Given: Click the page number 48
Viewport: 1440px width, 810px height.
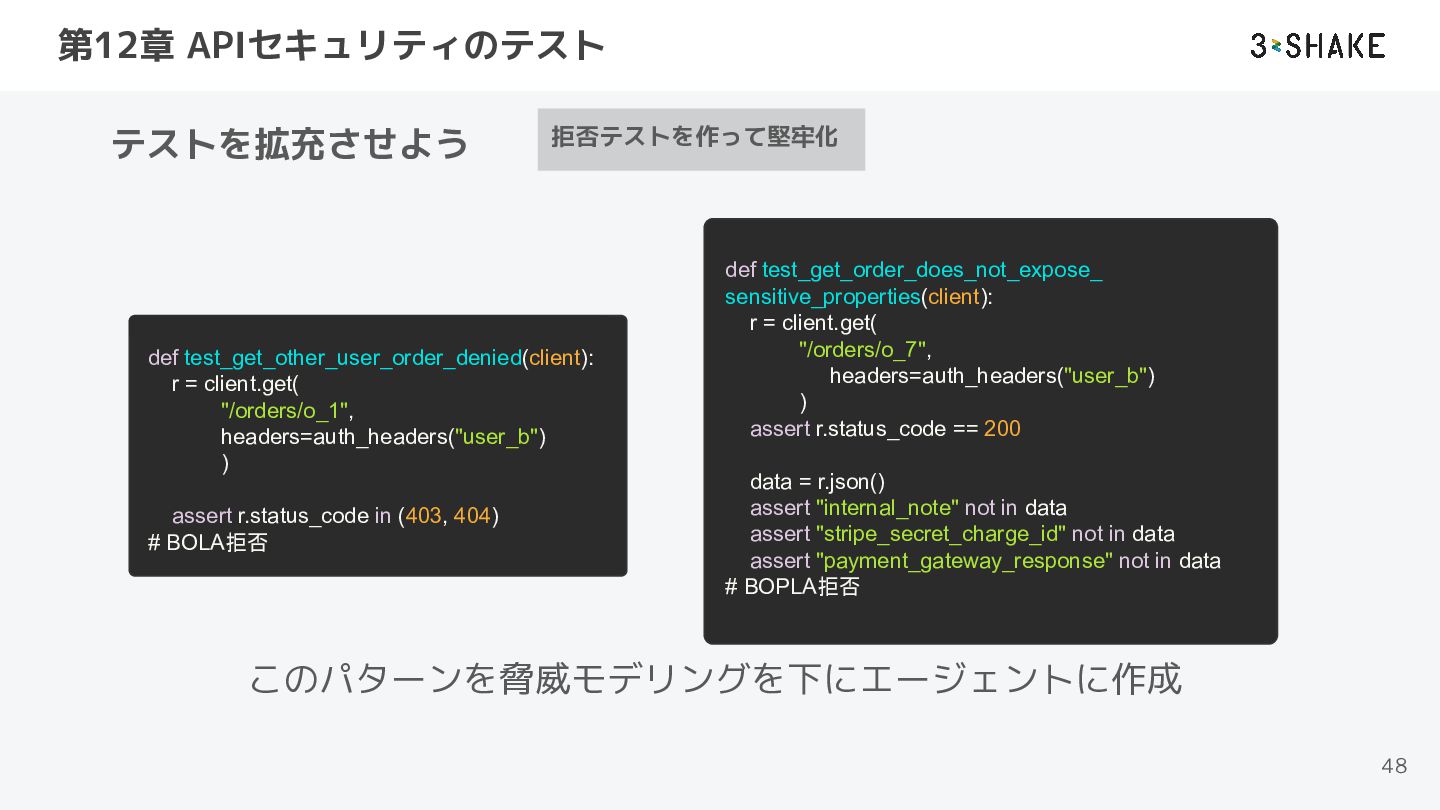Looking at the screenshot, I should point(1394,766).
